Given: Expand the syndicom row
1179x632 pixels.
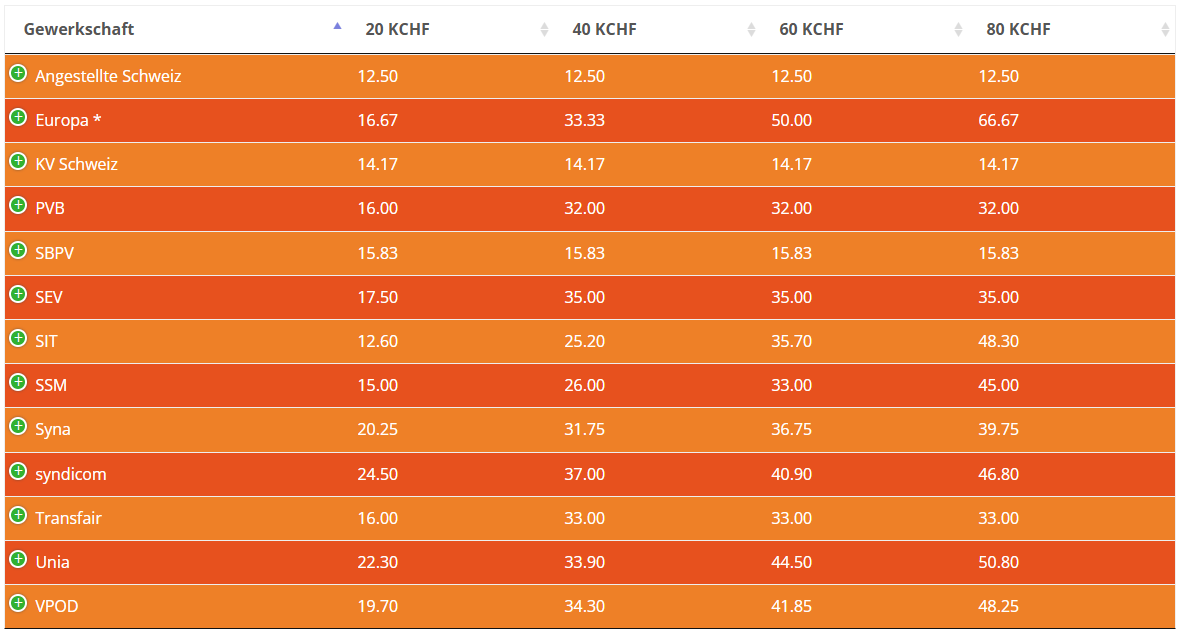Looking at the screenshot, I should (x=18, y=470).
